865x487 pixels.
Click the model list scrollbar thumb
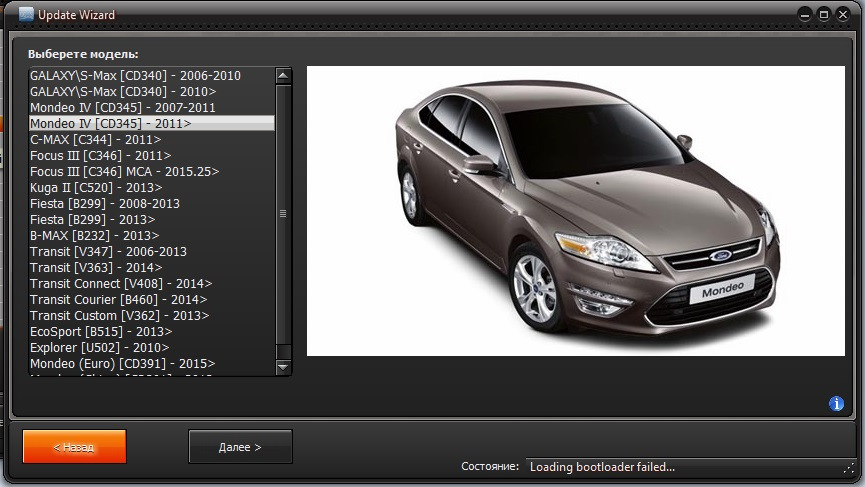point(283,213)
